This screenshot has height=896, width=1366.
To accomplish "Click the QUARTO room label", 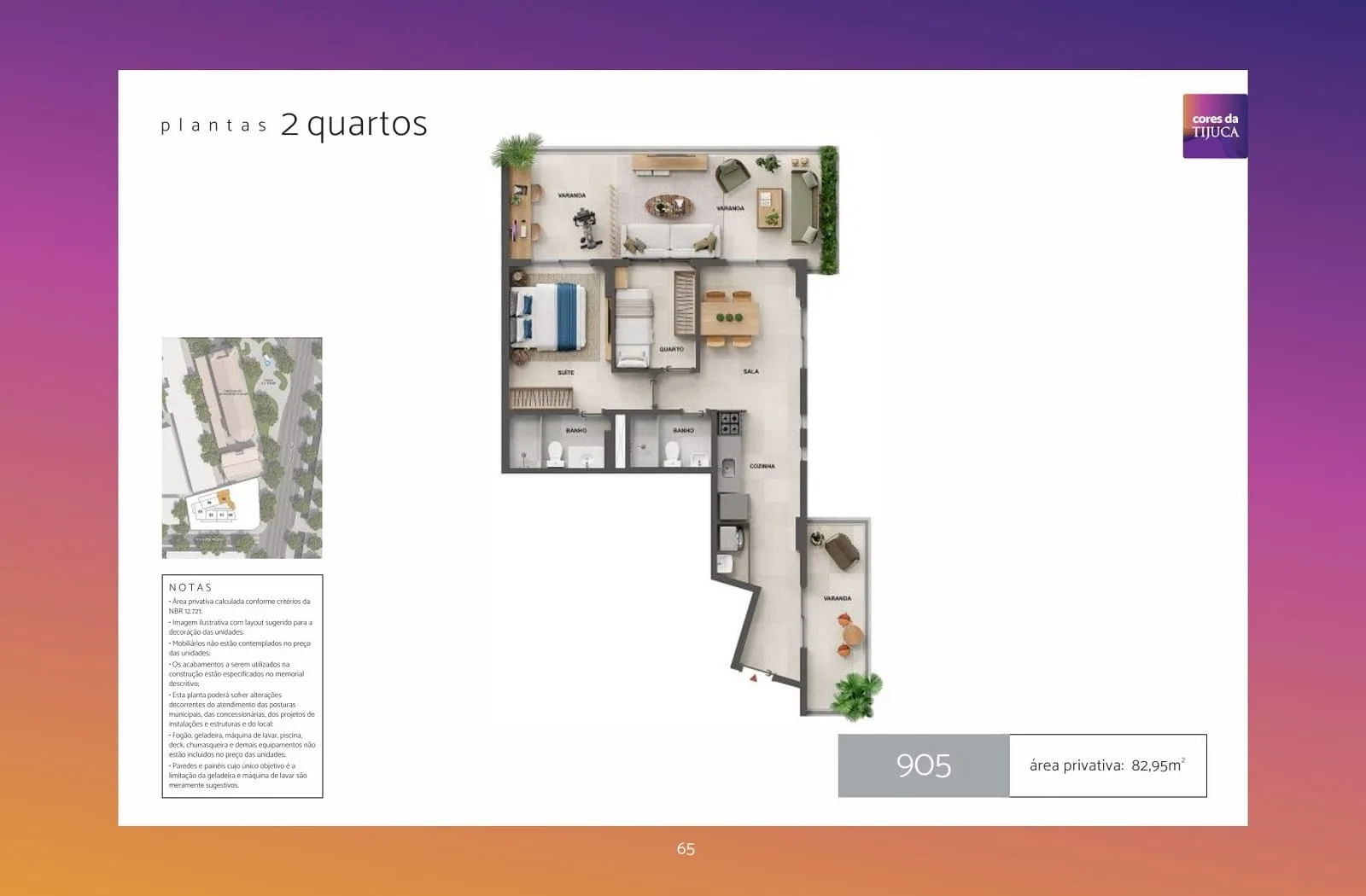I will (671, 349).
